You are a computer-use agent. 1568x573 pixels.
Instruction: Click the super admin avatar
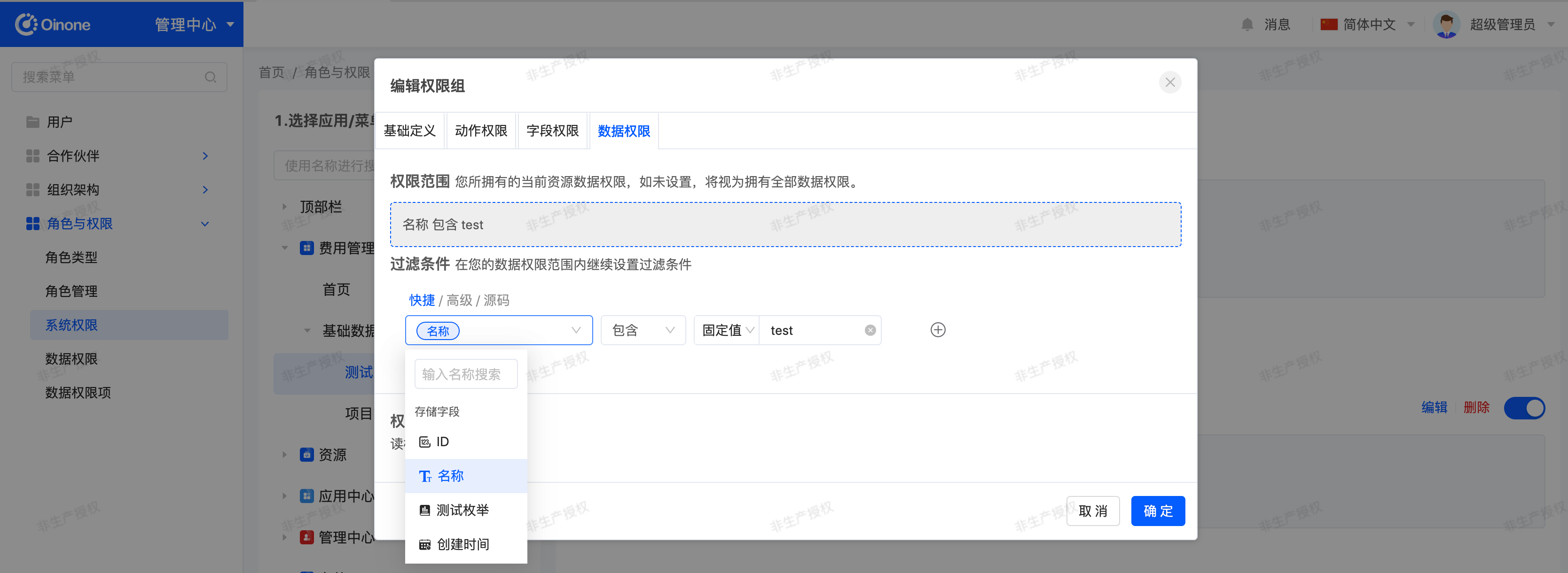coord(1446,24)
